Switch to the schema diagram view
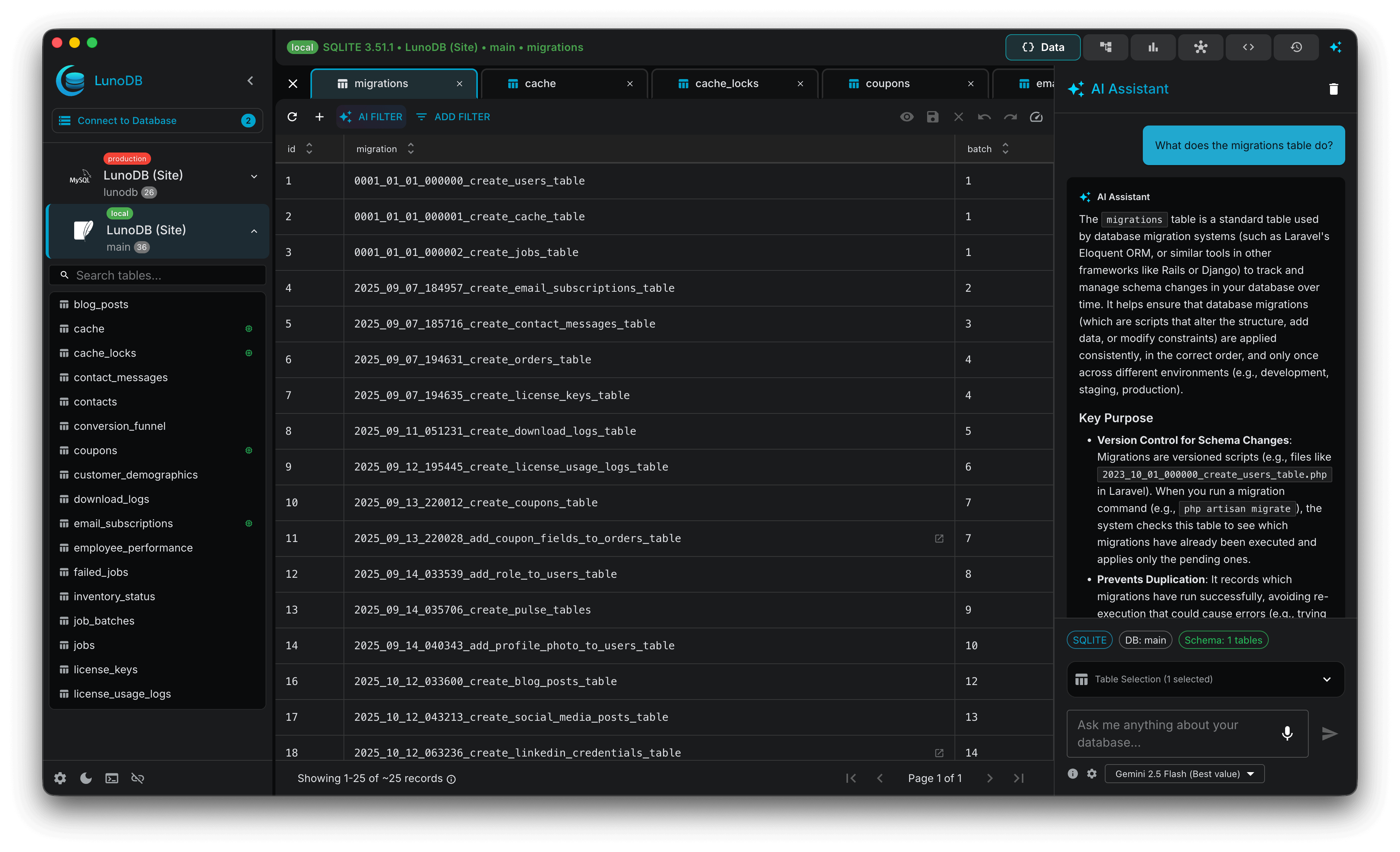 click(1105, 47)
